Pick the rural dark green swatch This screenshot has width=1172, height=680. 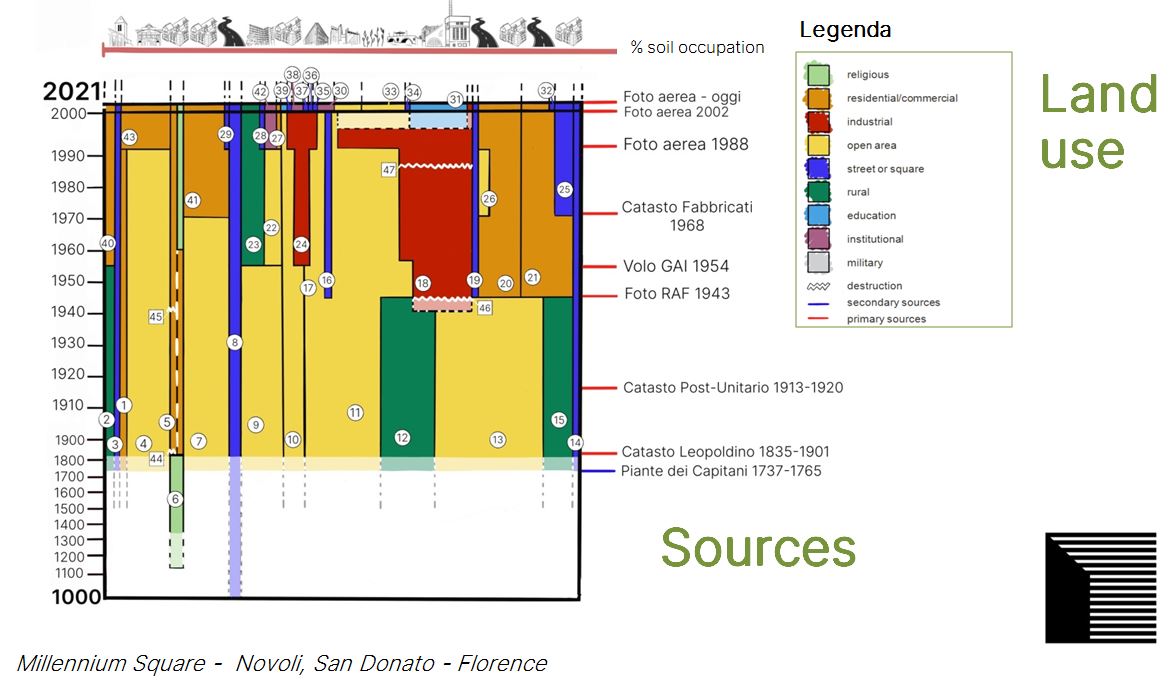pos(818,192)
